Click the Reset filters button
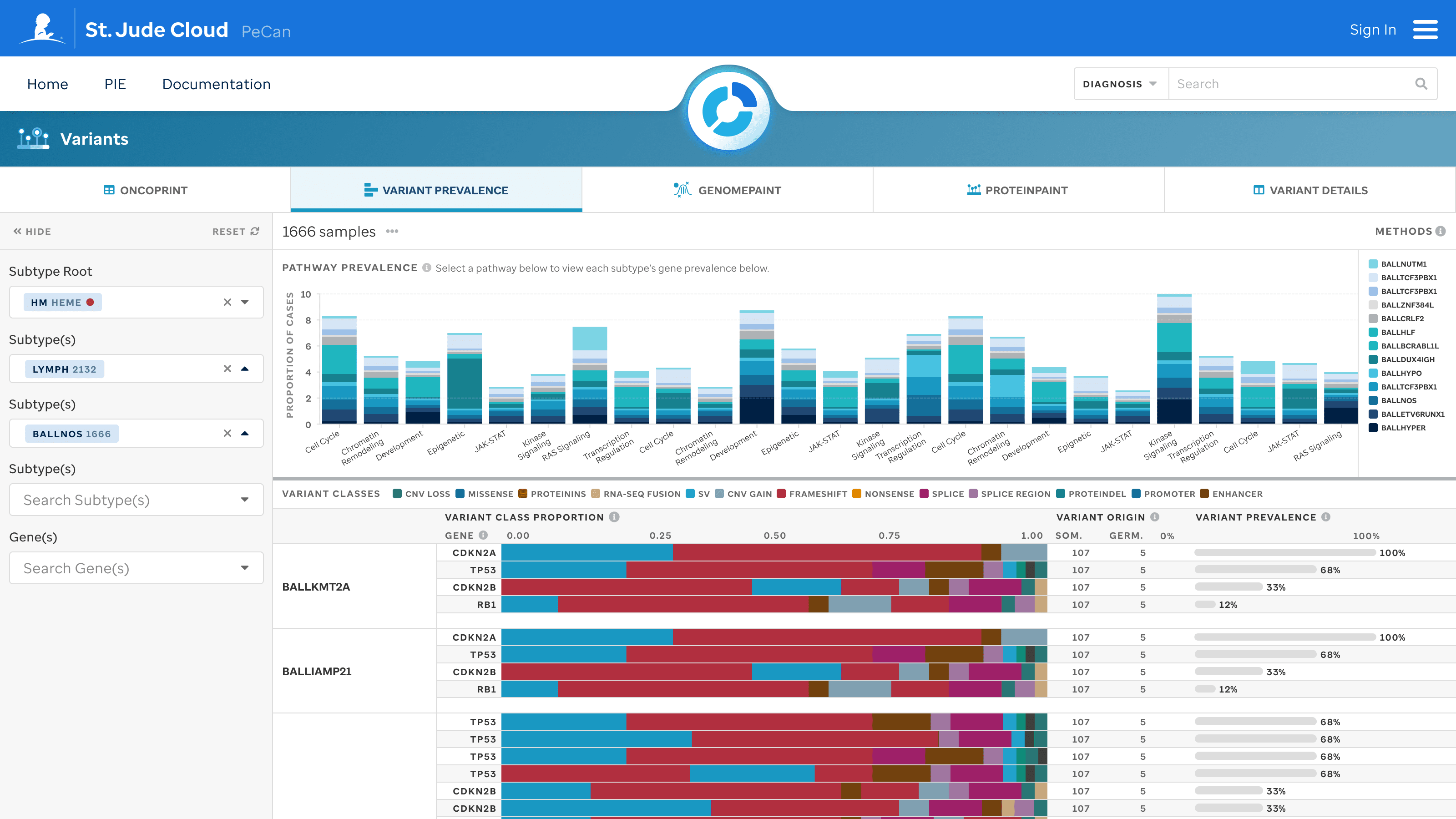Screen dimensions: 1456x819 click(x=235, y=231)
